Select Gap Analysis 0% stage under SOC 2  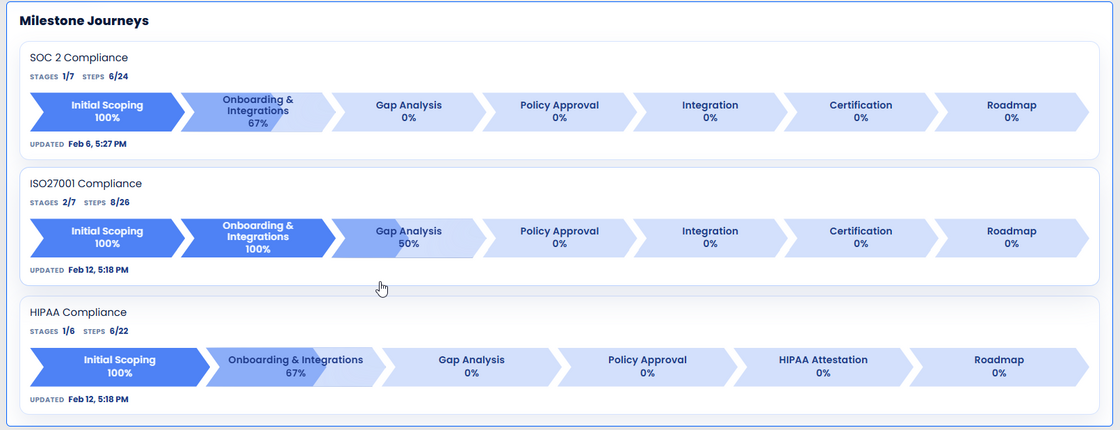(408, 111)
